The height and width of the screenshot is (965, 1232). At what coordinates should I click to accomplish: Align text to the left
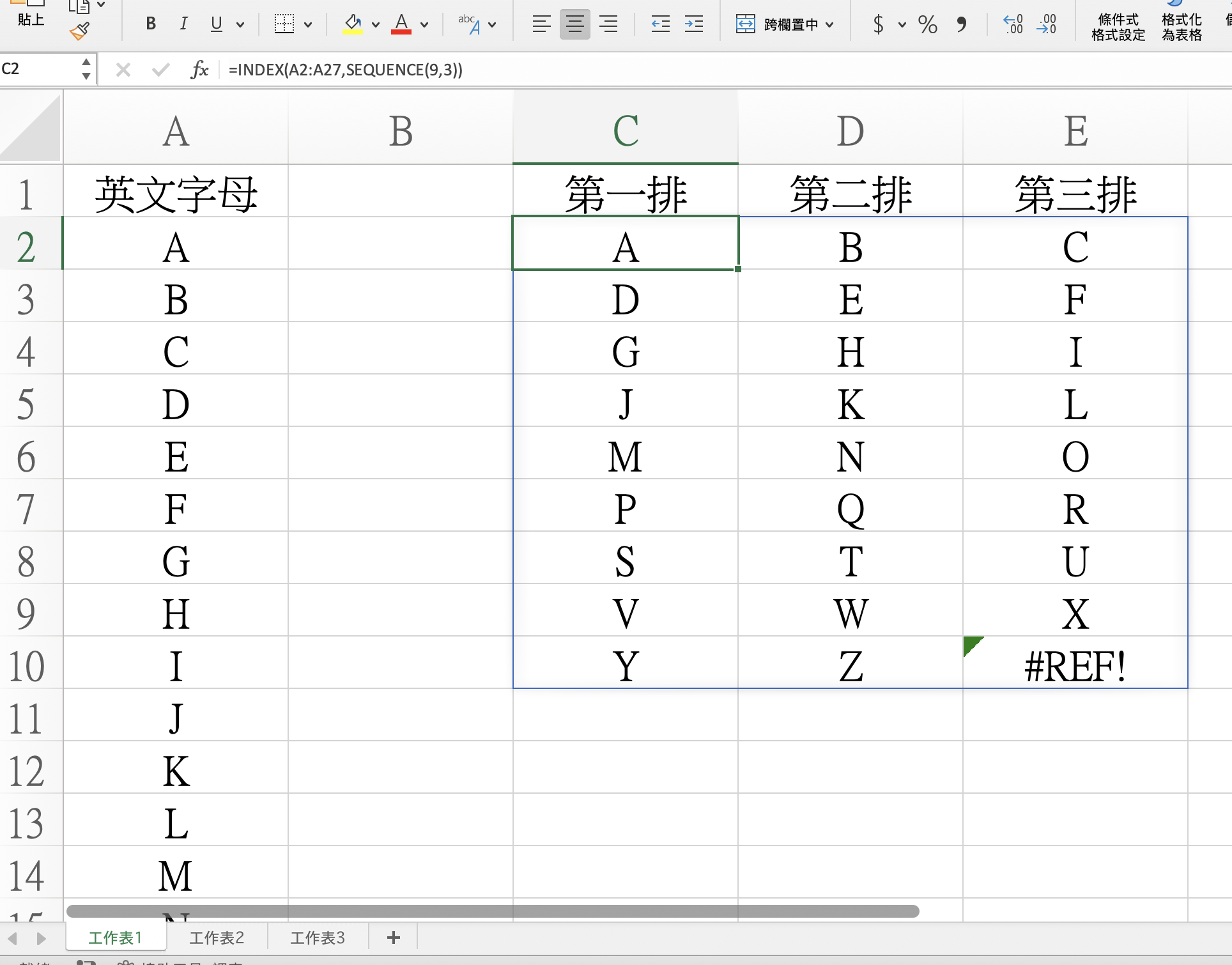click(541, 24)
